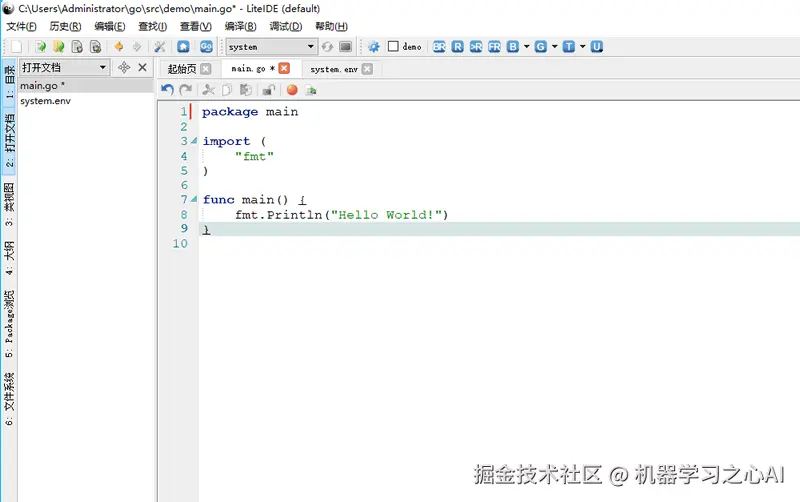Screen dimensions: 800x502
Task: Open the 查看(V) menu
Action: click(x=195, y=27)
